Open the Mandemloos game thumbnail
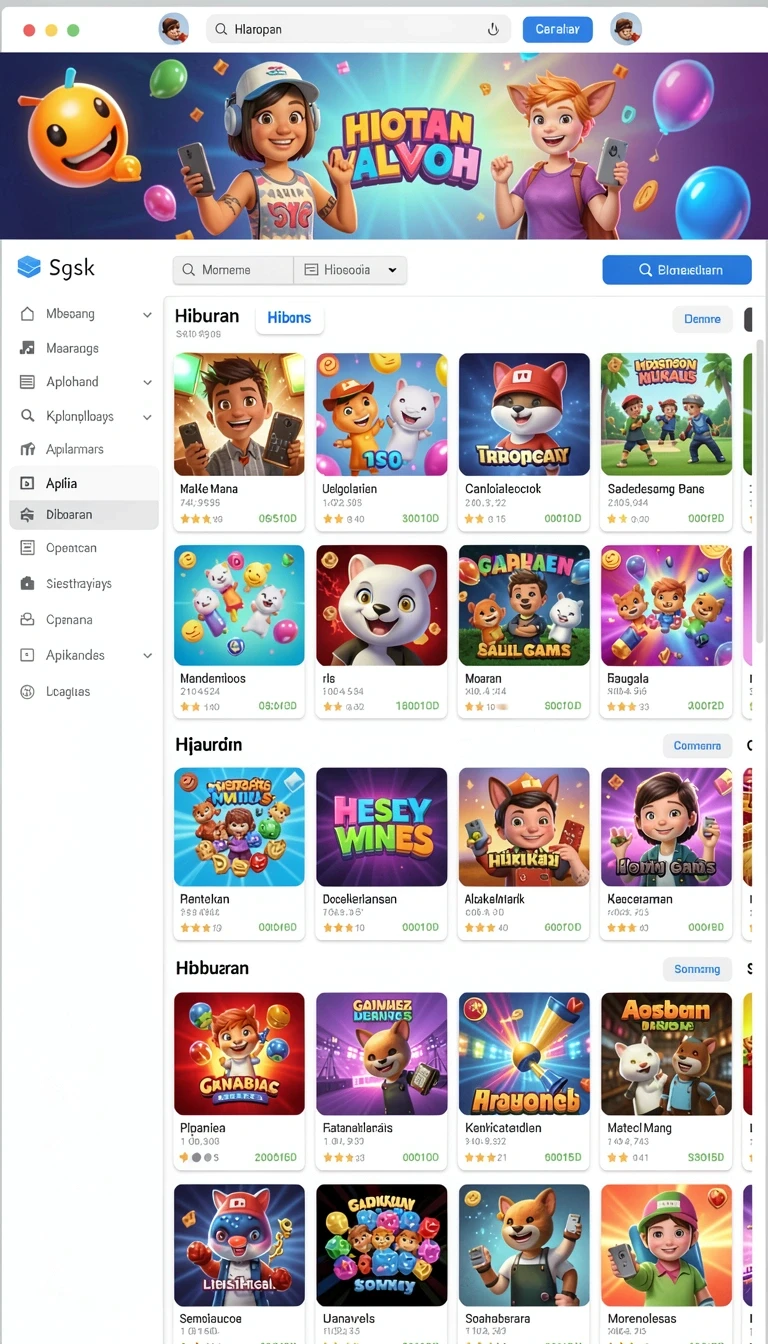The image size is (768, 1344). (x=239, y=605)
